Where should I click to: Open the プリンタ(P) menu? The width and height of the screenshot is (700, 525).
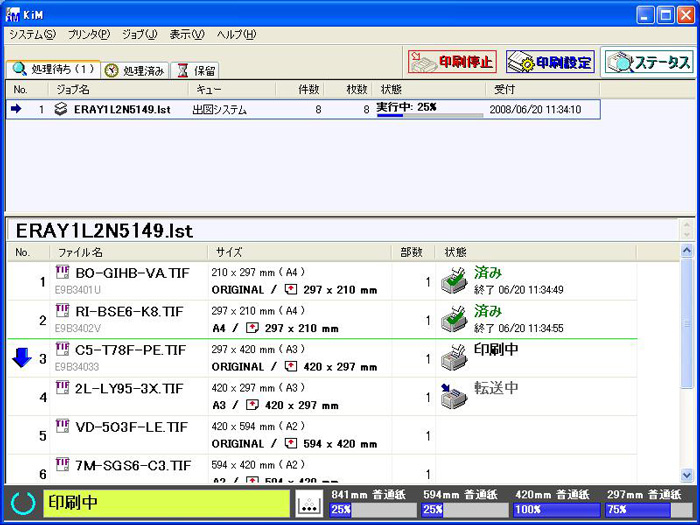[x=89, y=34]
